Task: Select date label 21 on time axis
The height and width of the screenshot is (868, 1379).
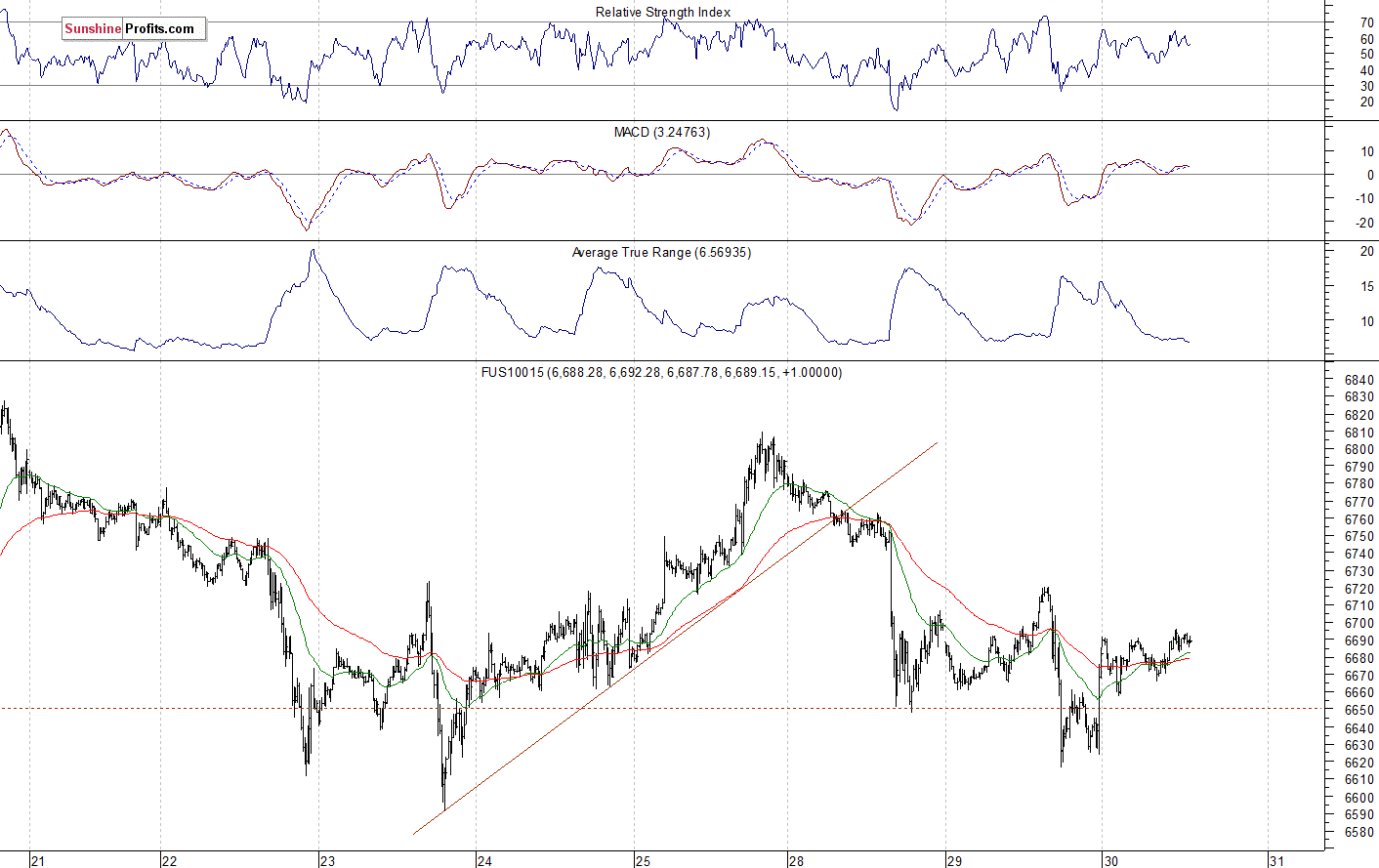Action: (x=38, y=860)
